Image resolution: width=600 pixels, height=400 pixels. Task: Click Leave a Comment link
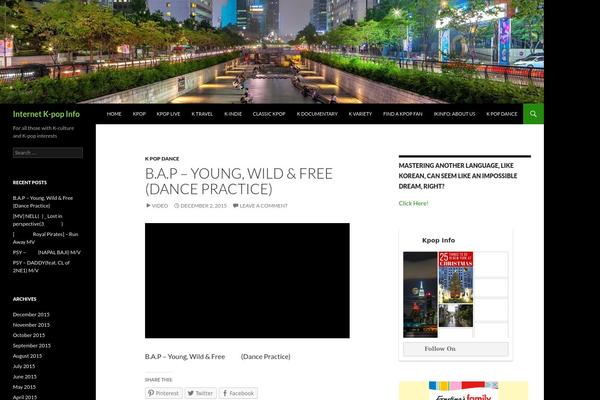pyautogui.click(x=260, y=206)
